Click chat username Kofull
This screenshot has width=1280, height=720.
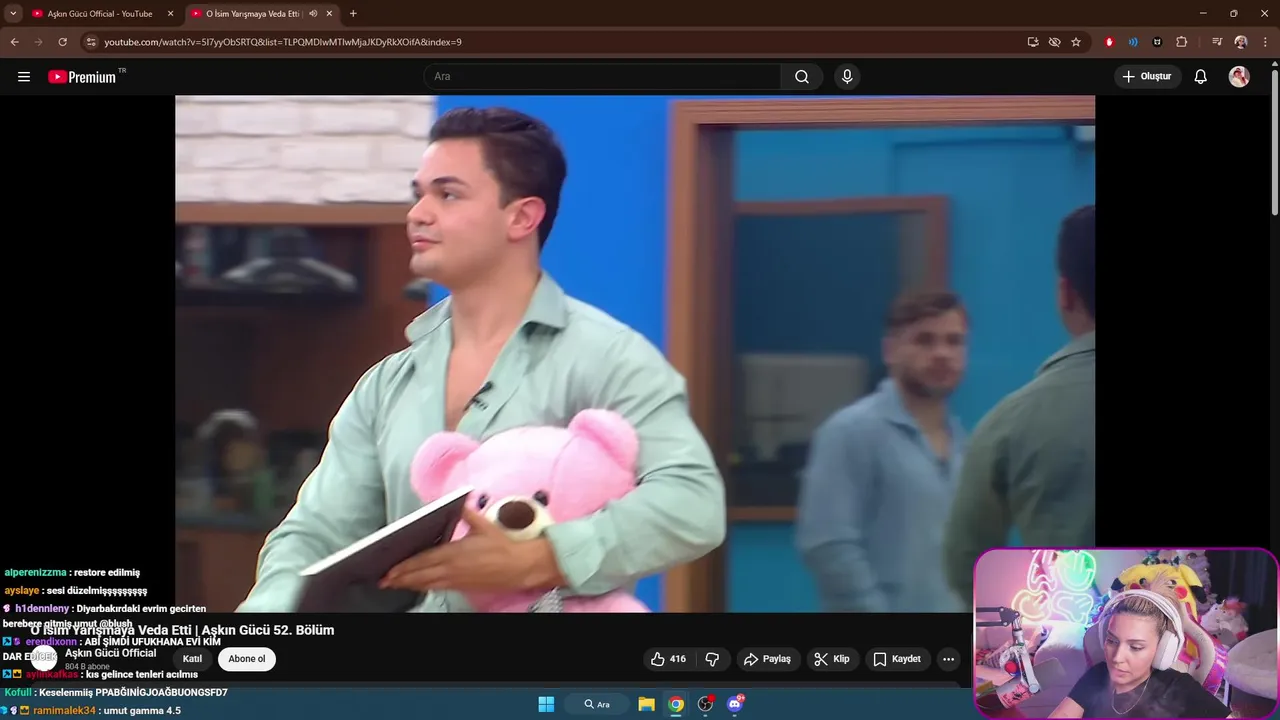point(18,693)
